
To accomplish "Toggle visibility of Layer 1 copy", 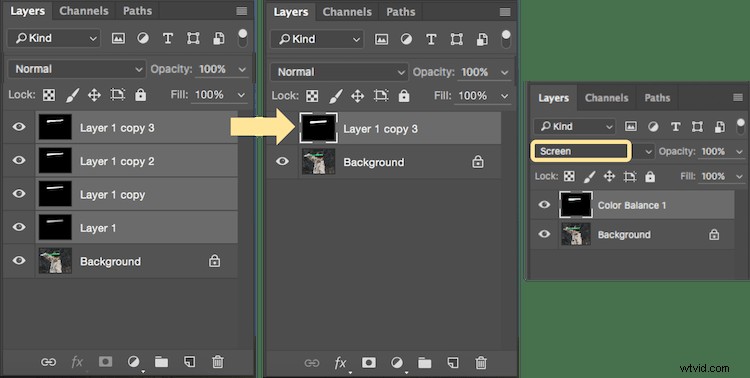I will tap(19, 193).
